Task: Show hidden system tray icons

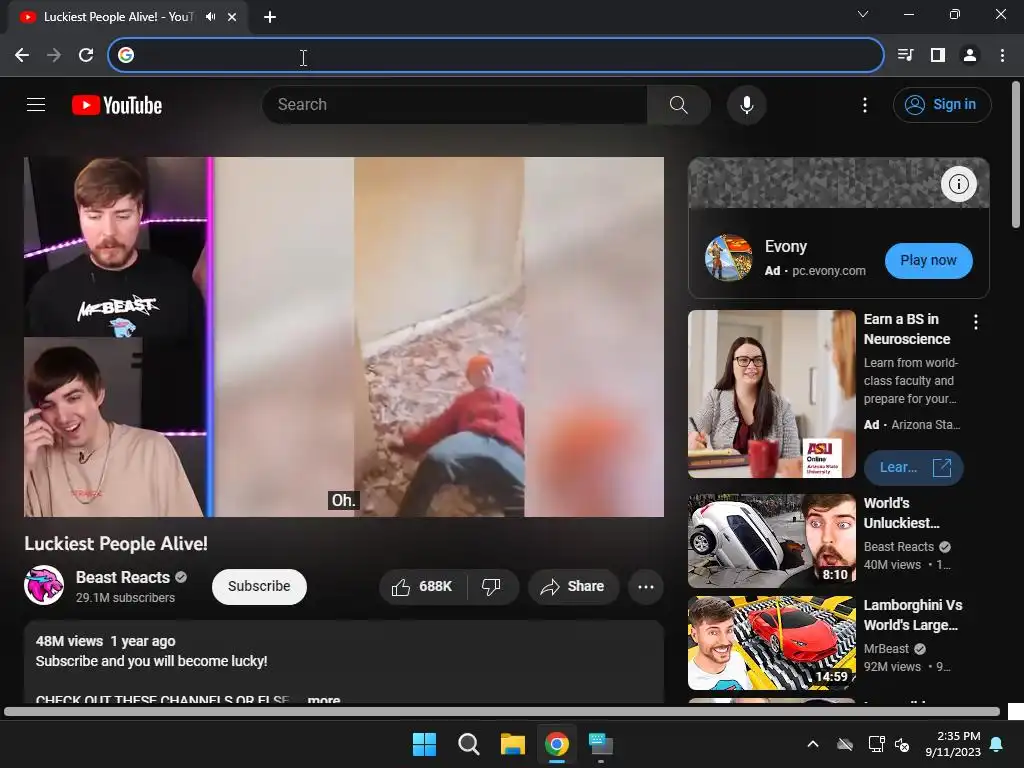Action: point(813,744)
